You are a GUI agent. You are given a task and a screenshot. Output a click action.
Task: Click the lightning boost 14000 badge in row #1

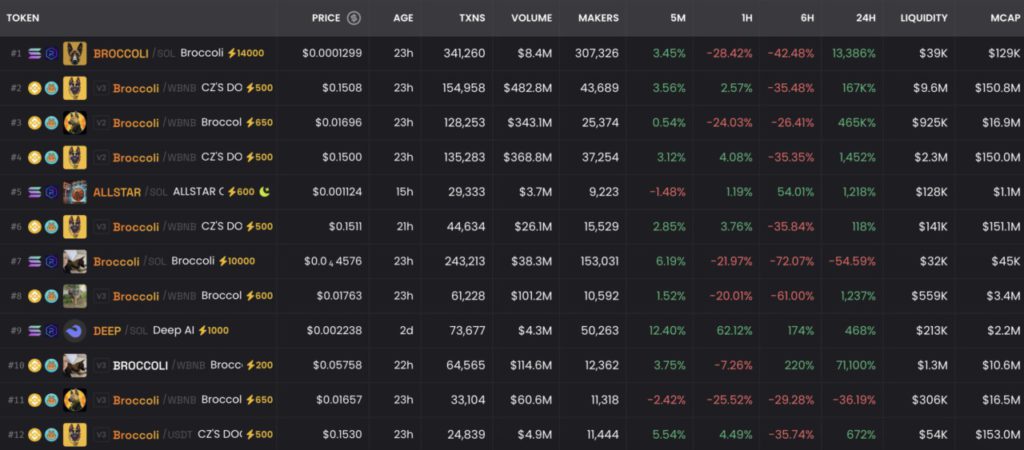coord(245,53)
